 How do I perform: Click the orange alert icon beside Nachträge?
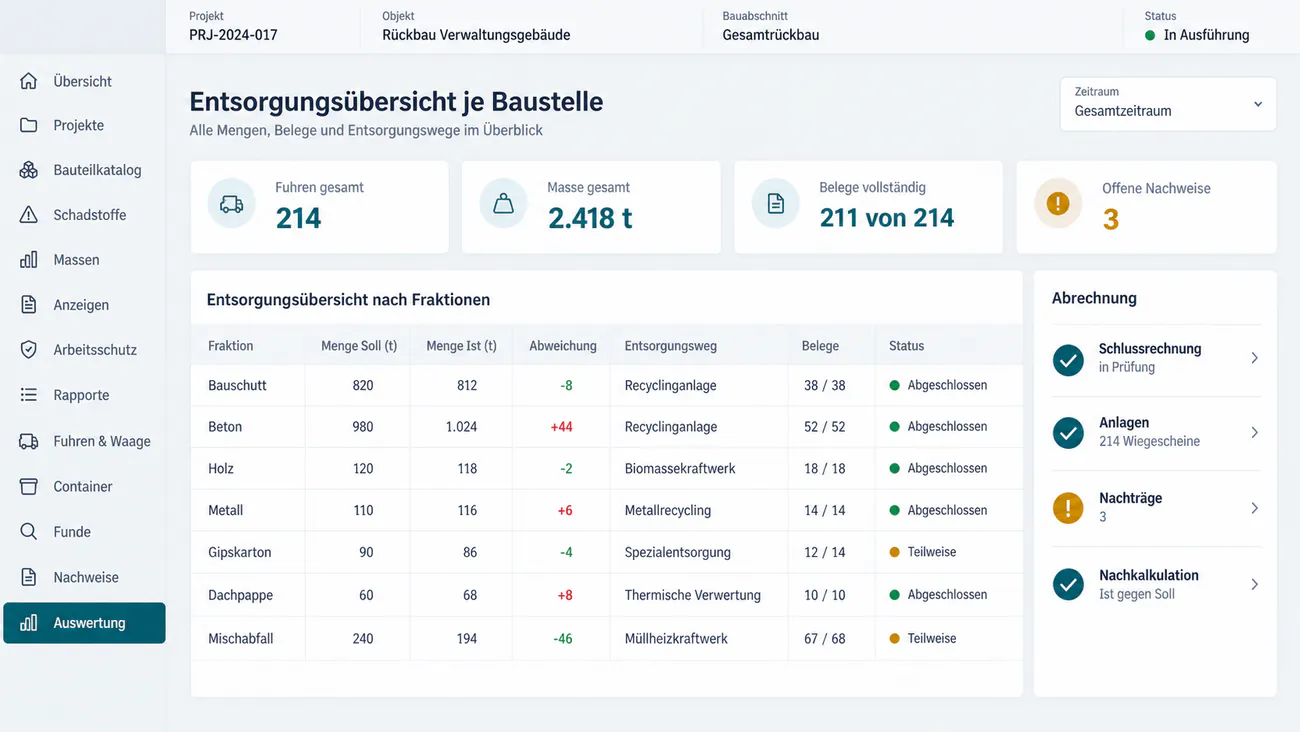[x=1068, y=508]
